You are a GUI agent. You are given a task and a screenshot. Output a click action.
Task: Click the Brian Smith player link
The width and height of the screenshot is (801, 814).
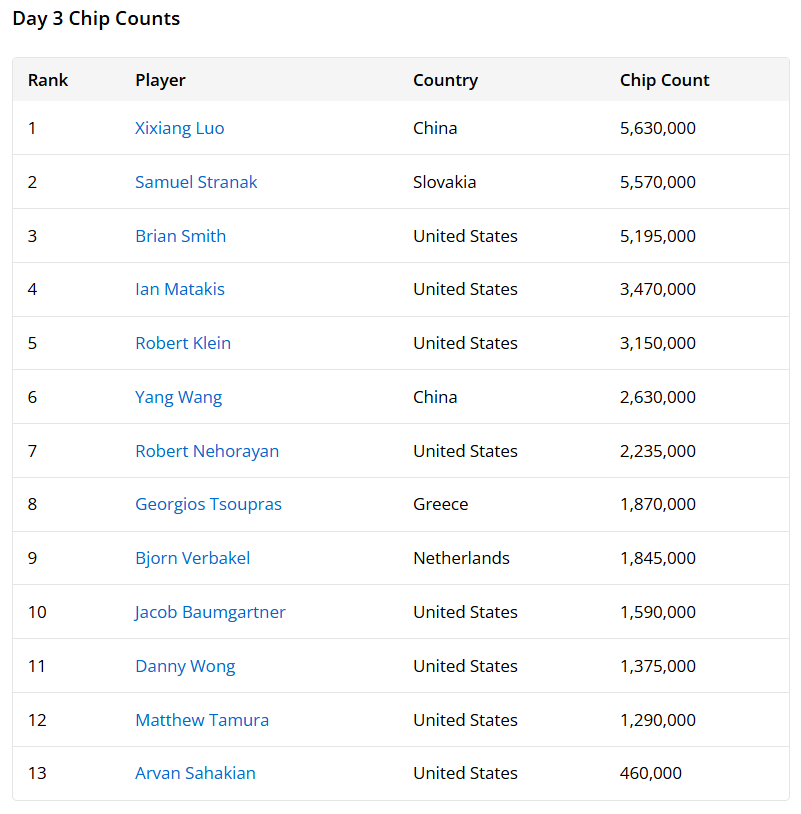click(181, 236)
